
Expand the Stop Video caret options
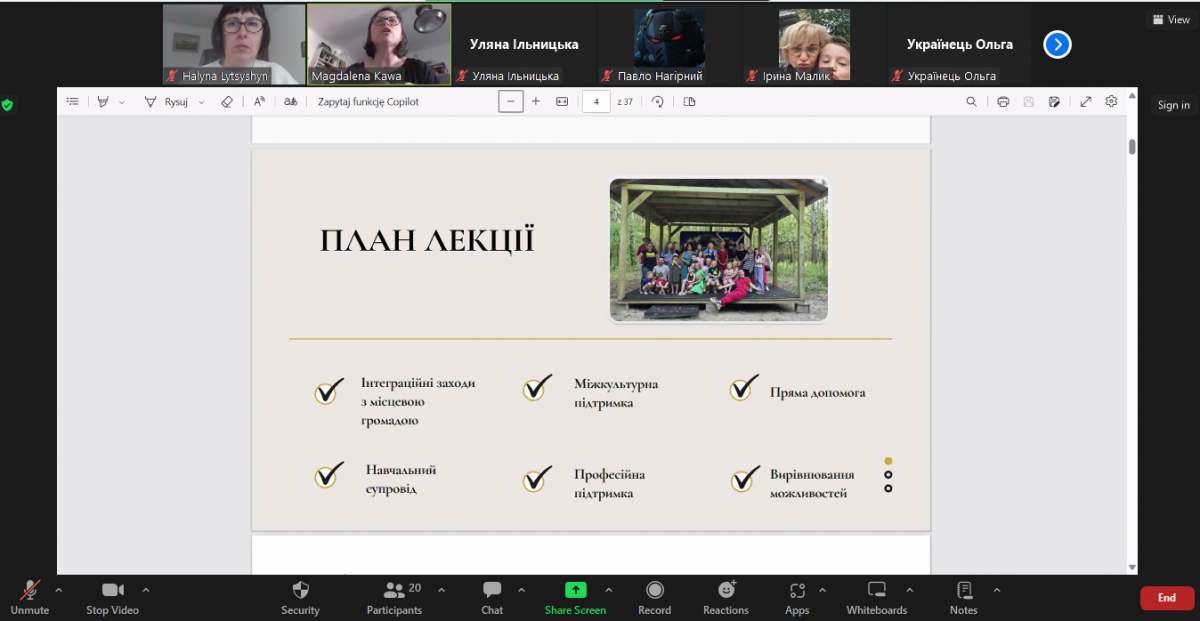(146, 588)
